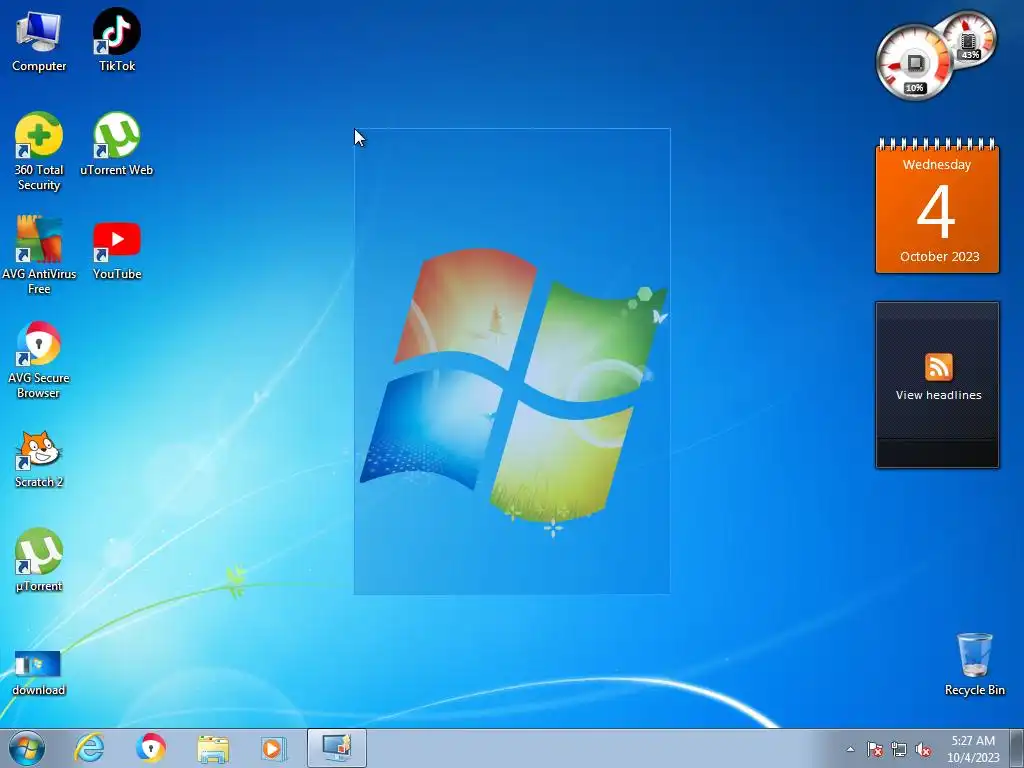Select the Scratch 2 shortcut
The height and width of the screenshot is (768, 1024).
[39, 460]
